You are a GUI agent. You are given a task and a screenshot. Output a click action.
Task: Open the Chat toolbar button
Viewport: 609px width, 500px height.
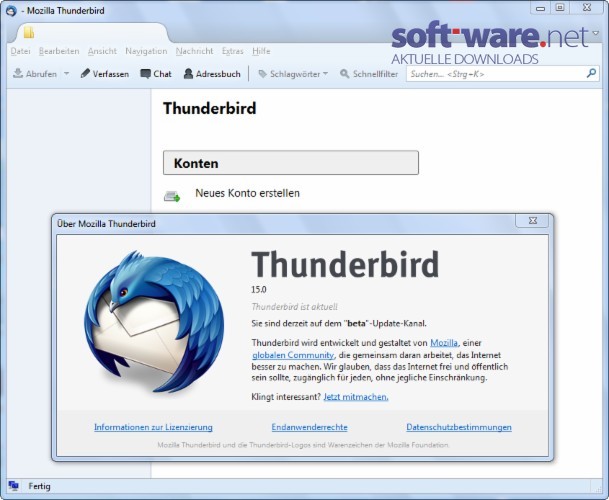(x=156, y=74)
